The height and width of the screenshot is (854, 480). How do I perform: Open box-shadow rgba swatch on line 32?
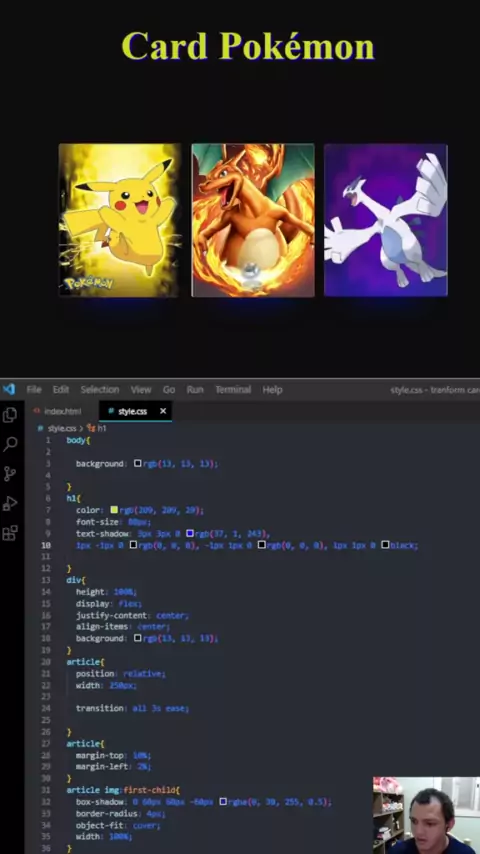[x=223, y=802]
